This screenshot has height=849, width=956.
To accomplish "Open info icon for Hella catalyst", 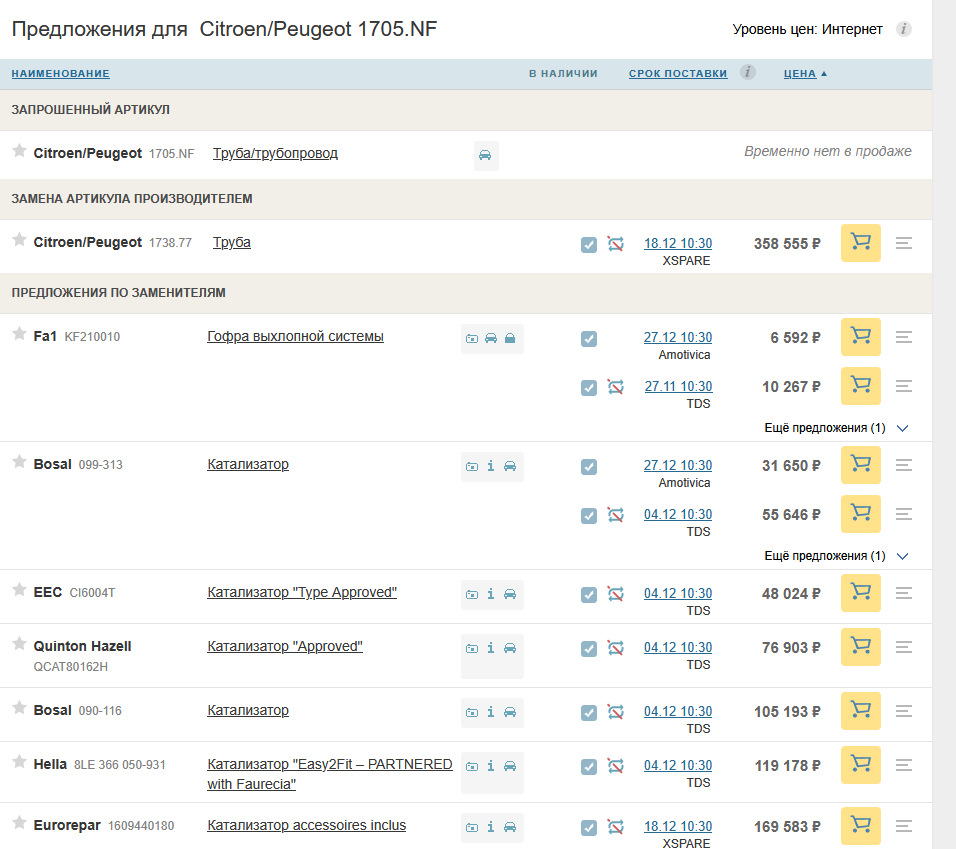I will 491,766.
